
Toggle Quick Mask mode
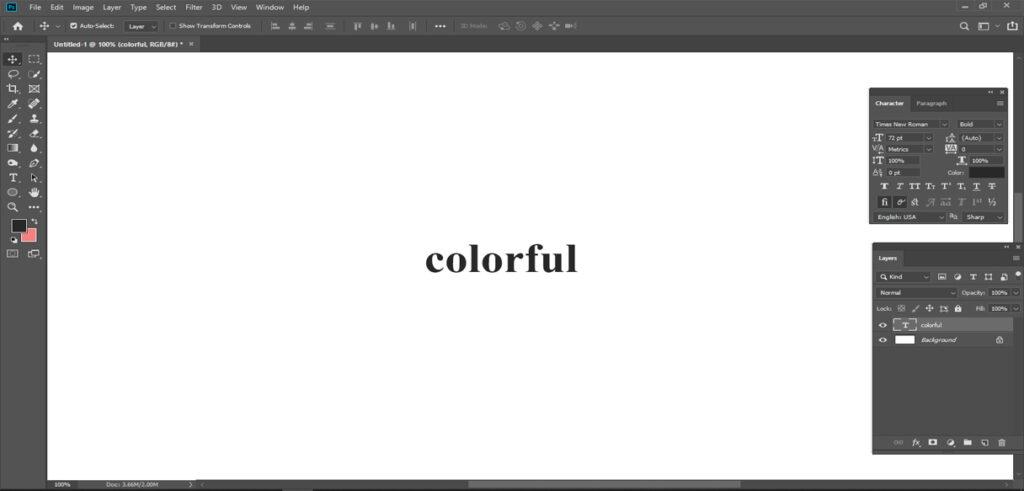tap(12, 253)
